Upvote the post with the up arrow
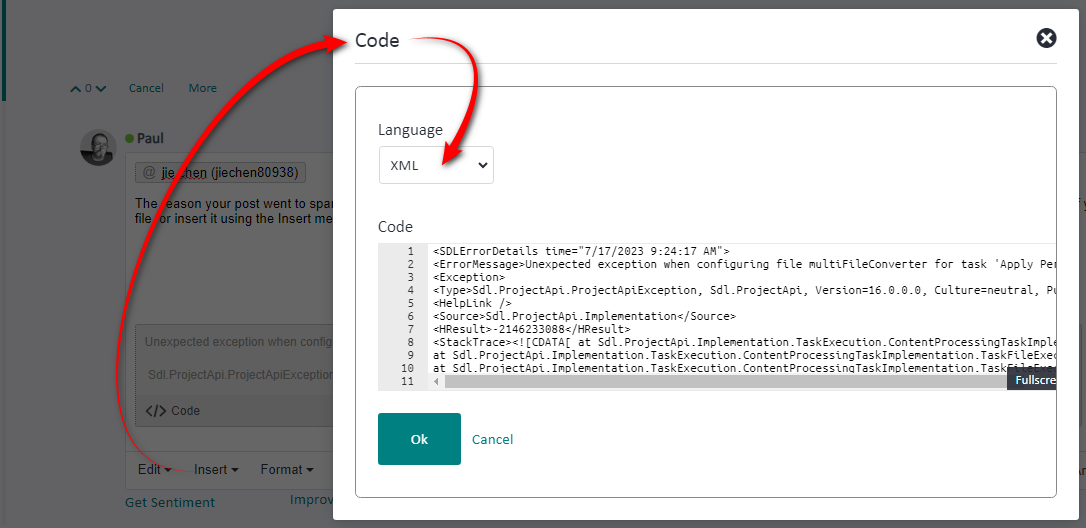1086x528 pixels. [x=75, y=89]
